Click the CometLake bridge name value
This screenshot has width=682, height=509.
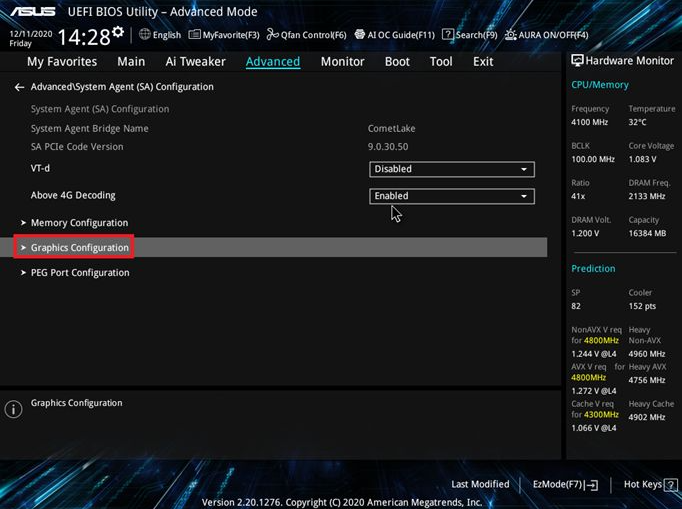click(391, 129)
